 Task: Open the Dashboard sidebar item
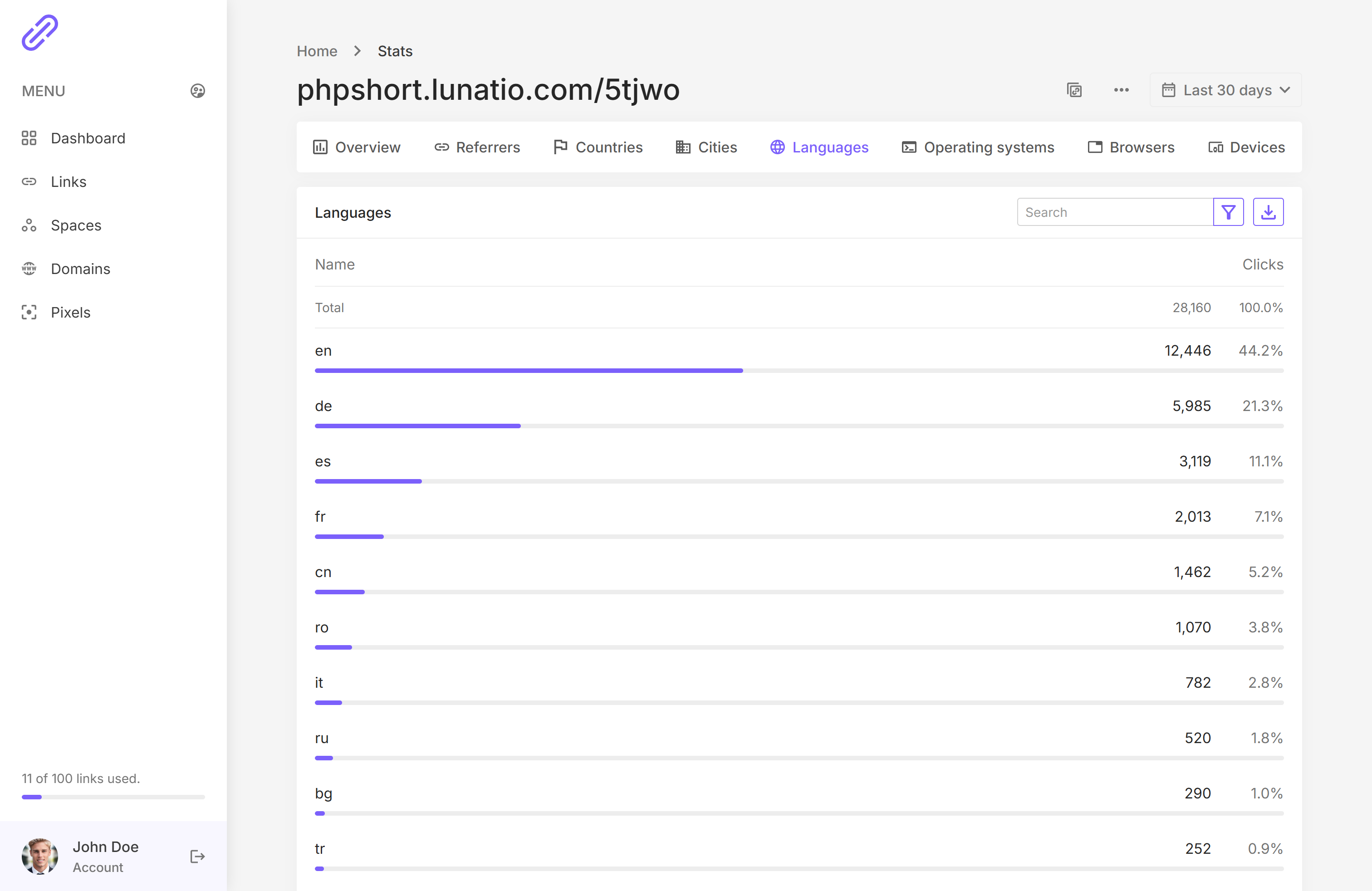[88, 138]
